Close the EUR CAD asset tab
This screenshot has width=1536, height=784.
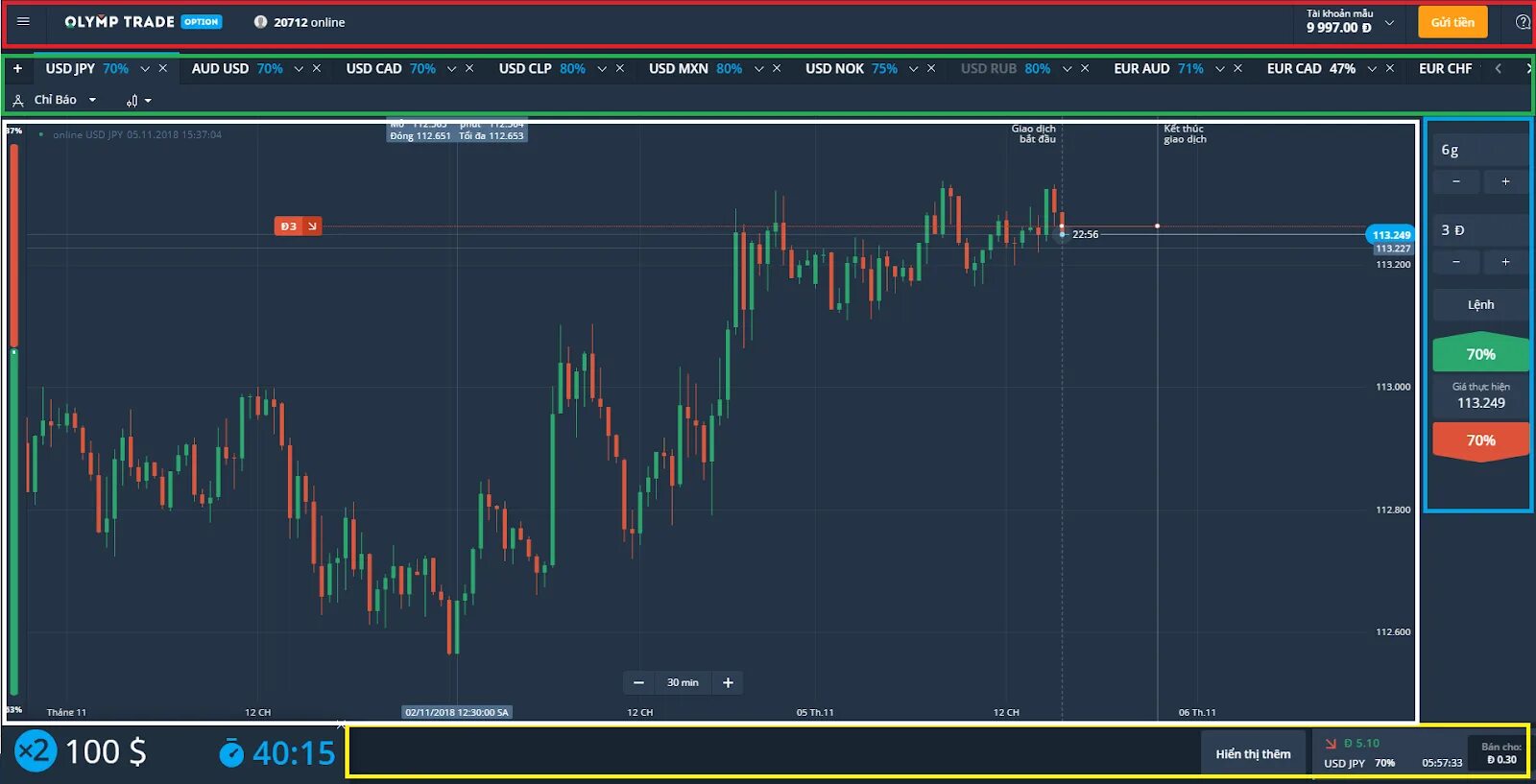(x=1390, y=68)
